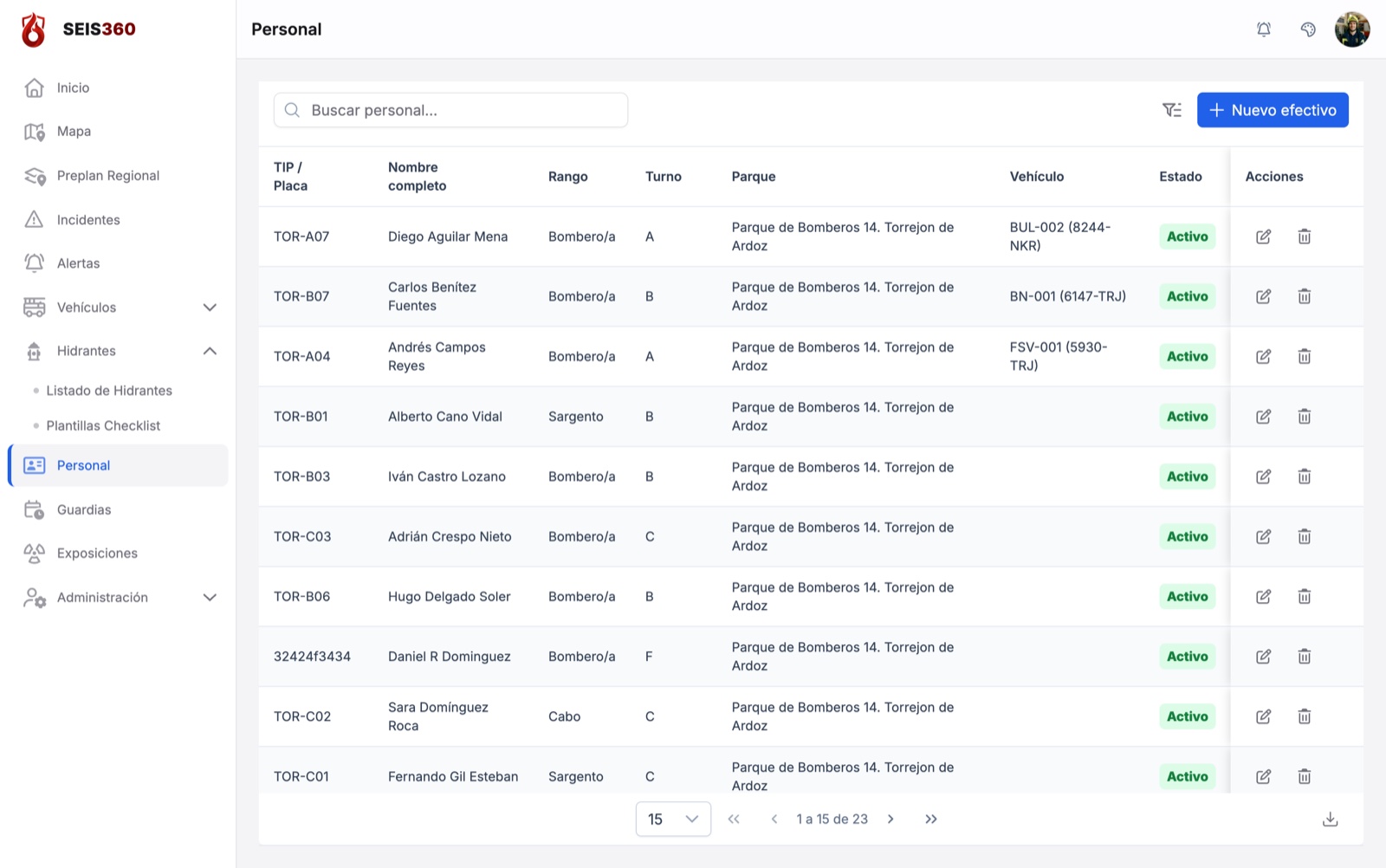Image resolution: width=1386 pixels, height=868 pixels.
Task: Click the 32424f3434 placa cell
Action: point(312,657)
